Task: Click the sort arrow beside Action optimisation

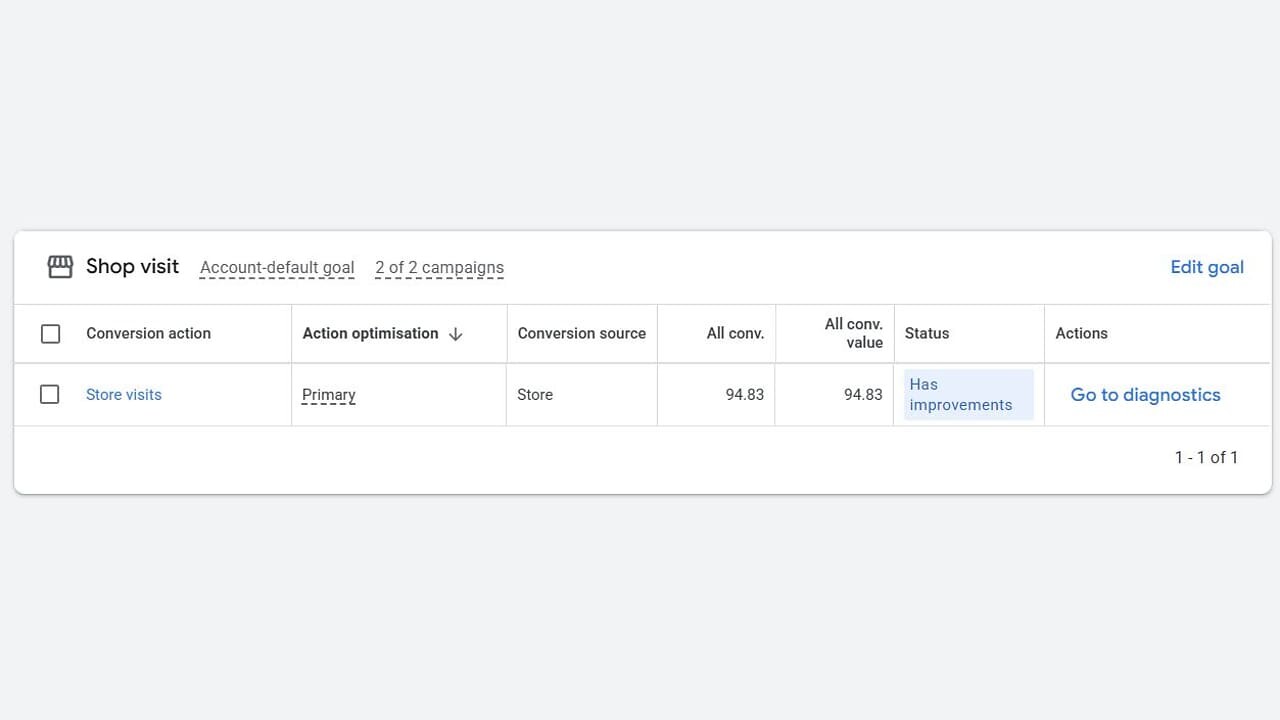Action: point(456,334)
